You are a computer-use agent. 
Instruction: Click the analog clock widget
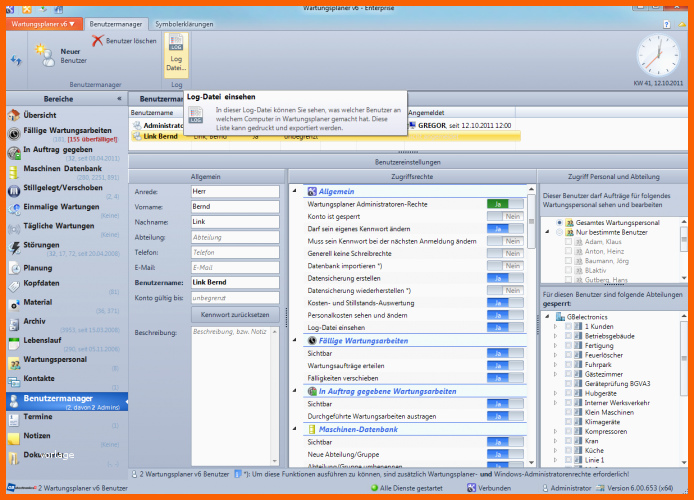click(658, 55)
